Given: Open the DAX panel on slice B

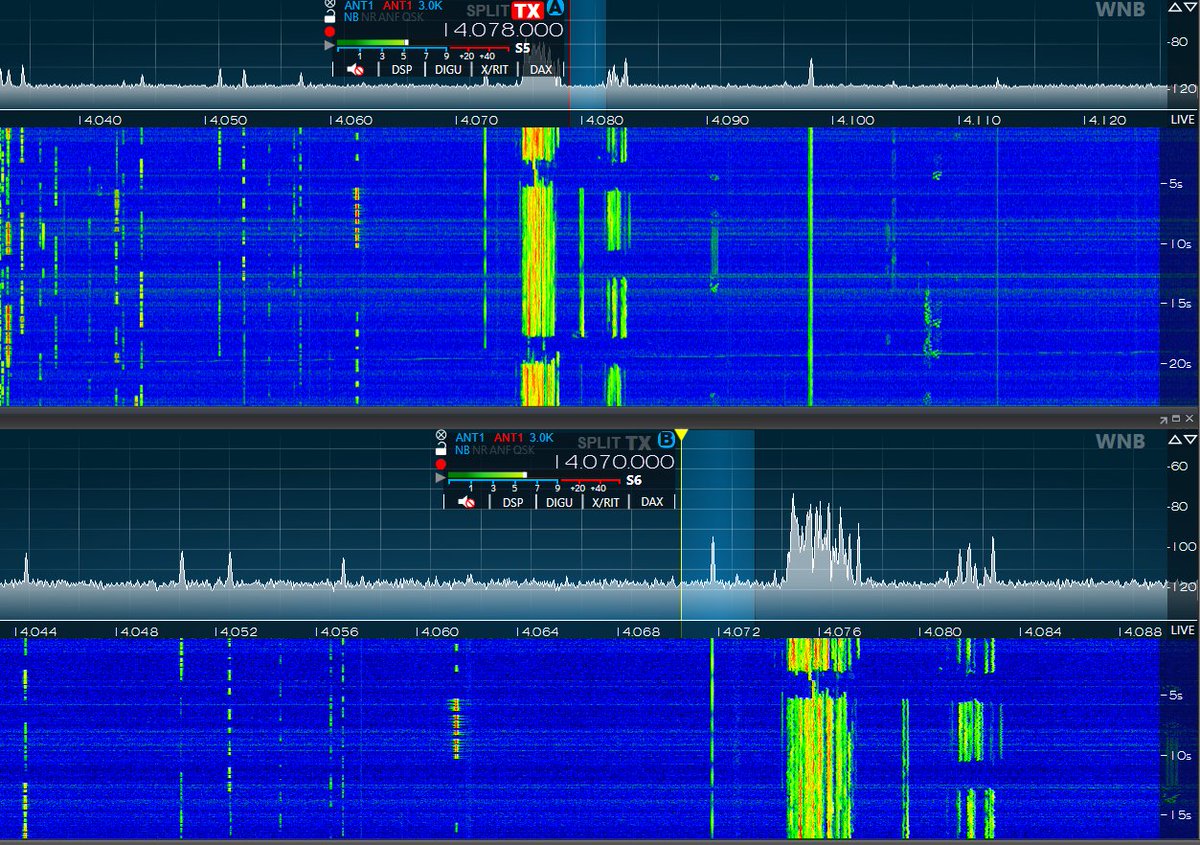Looking at the screenshot, I should (x=652, y=501).
